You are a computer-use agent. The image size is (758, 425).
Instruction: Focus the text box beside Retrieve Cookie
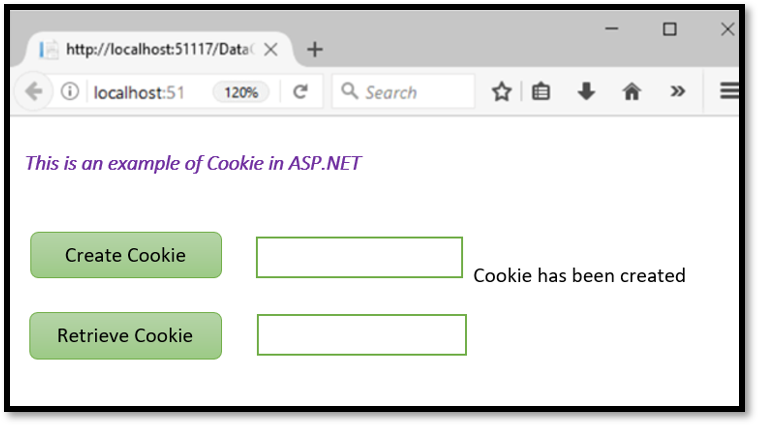pos(361,335)
